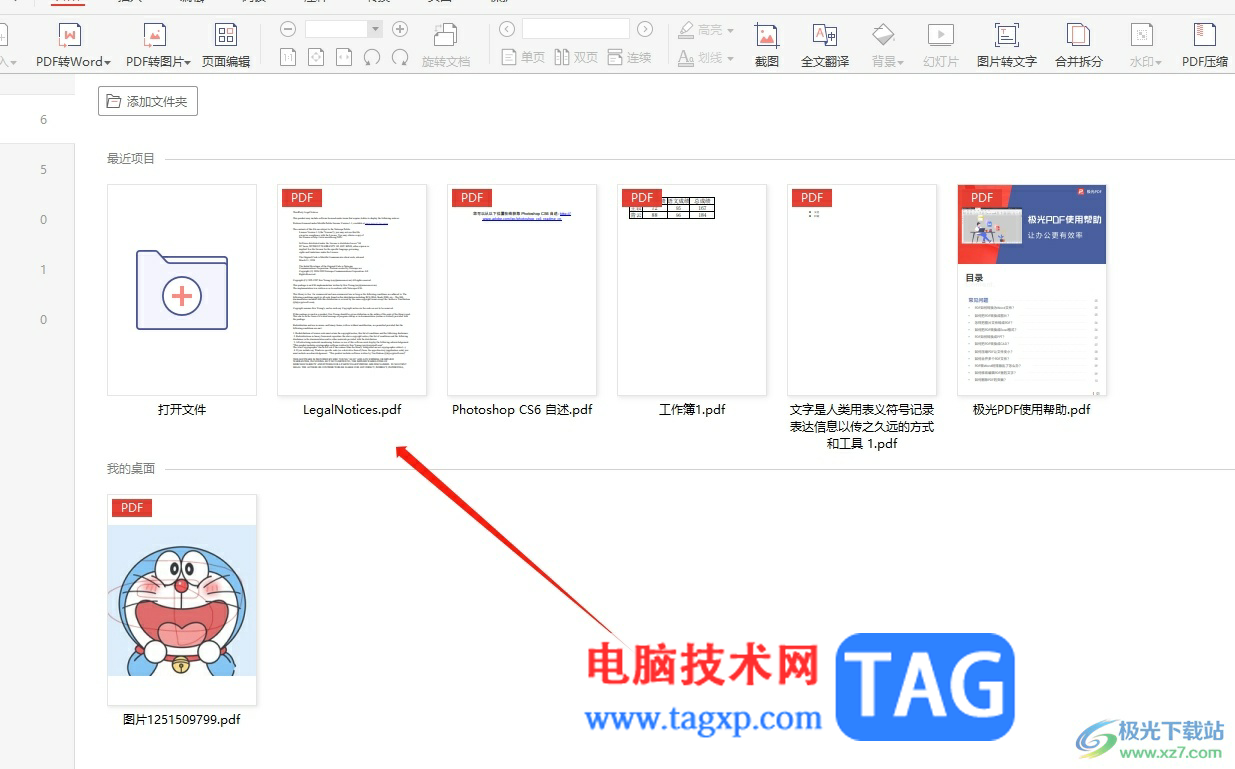Open the PDF转图片 converter
1235x769 pixels.
157,45
